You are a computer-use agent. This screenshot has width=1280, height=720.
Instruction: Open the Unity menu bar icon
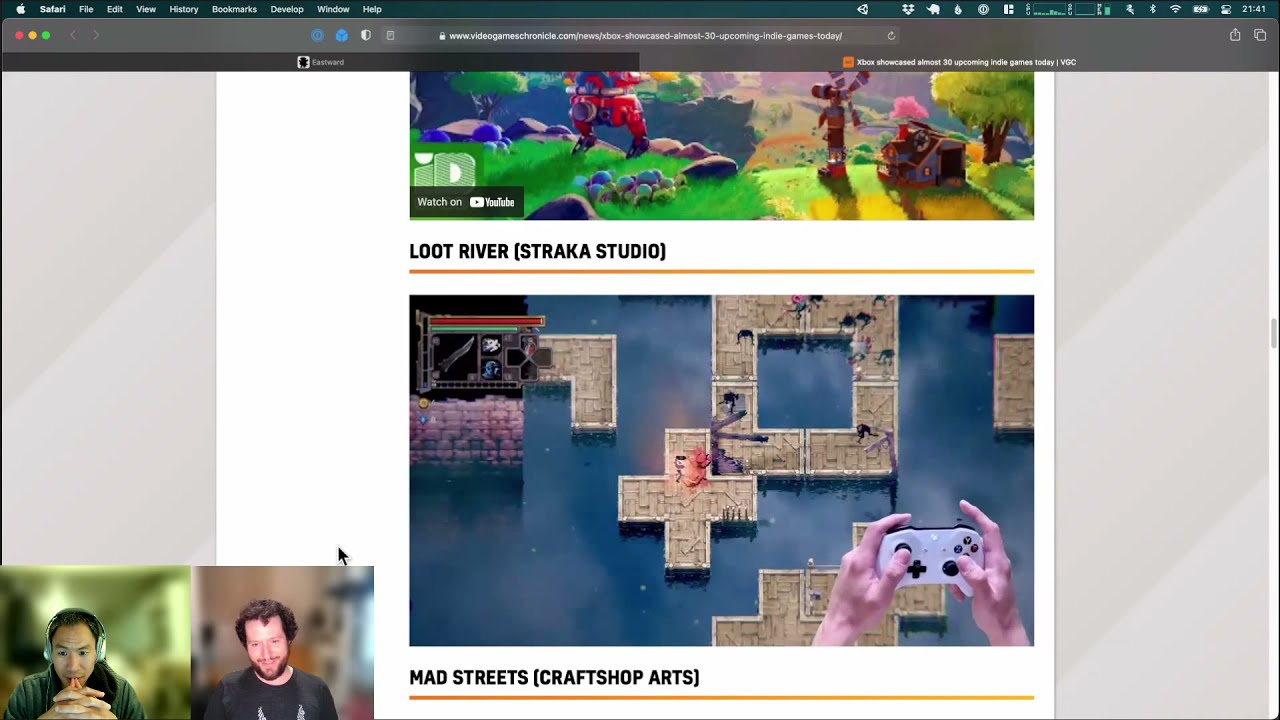[x=863, y=9]
